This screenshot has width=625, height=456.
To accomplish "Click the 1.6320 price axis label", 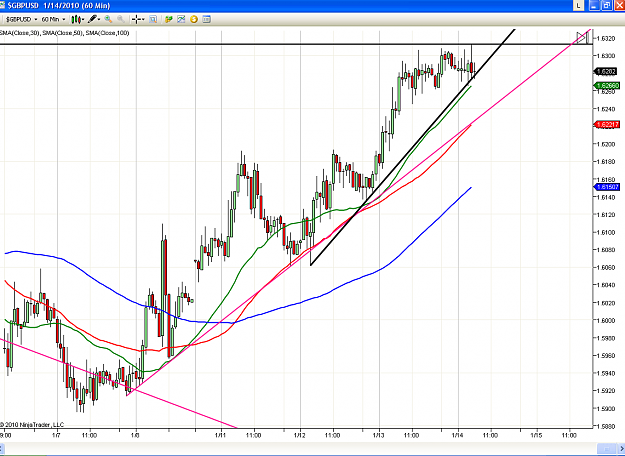I will [605, 39].
